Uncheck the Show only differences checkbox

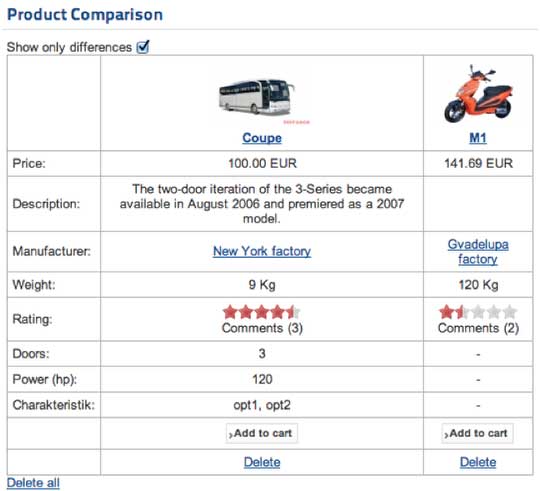coord(143,47)
